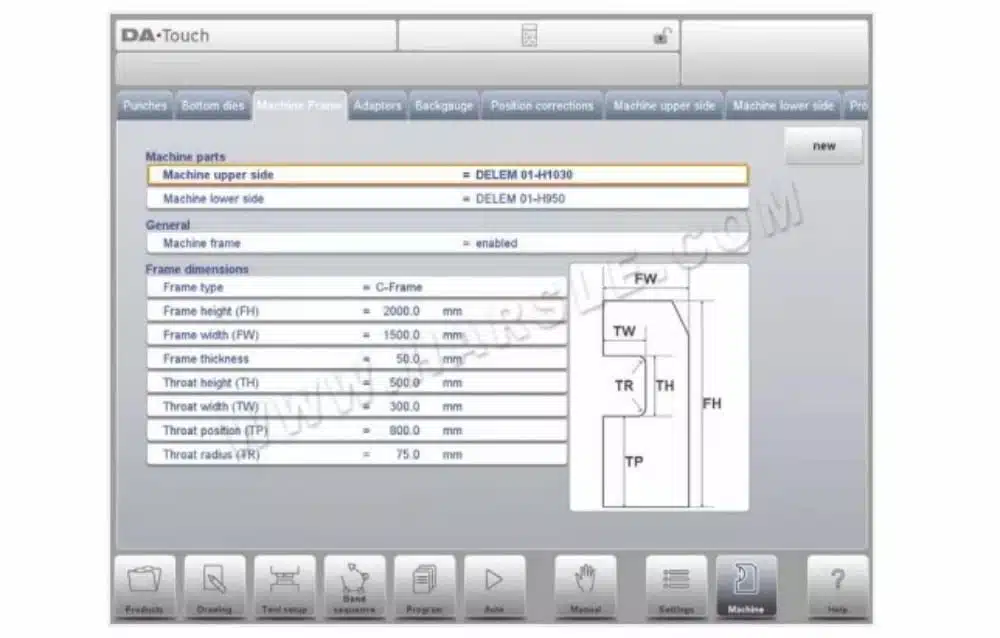The image size is (1000, 638).
Task: Open the Adaptors tab
Action: pyautogui.click(x=378, y=106)
